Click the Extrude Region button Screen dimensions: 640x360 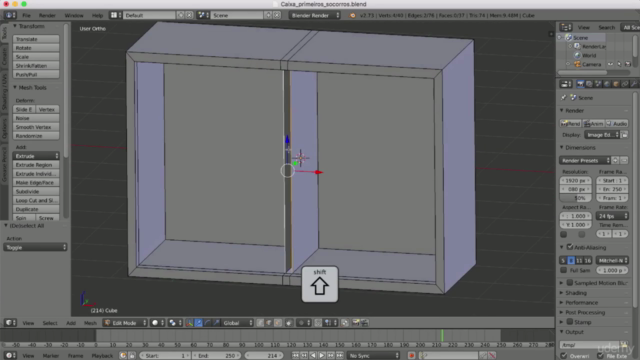[x=36, y=165]
